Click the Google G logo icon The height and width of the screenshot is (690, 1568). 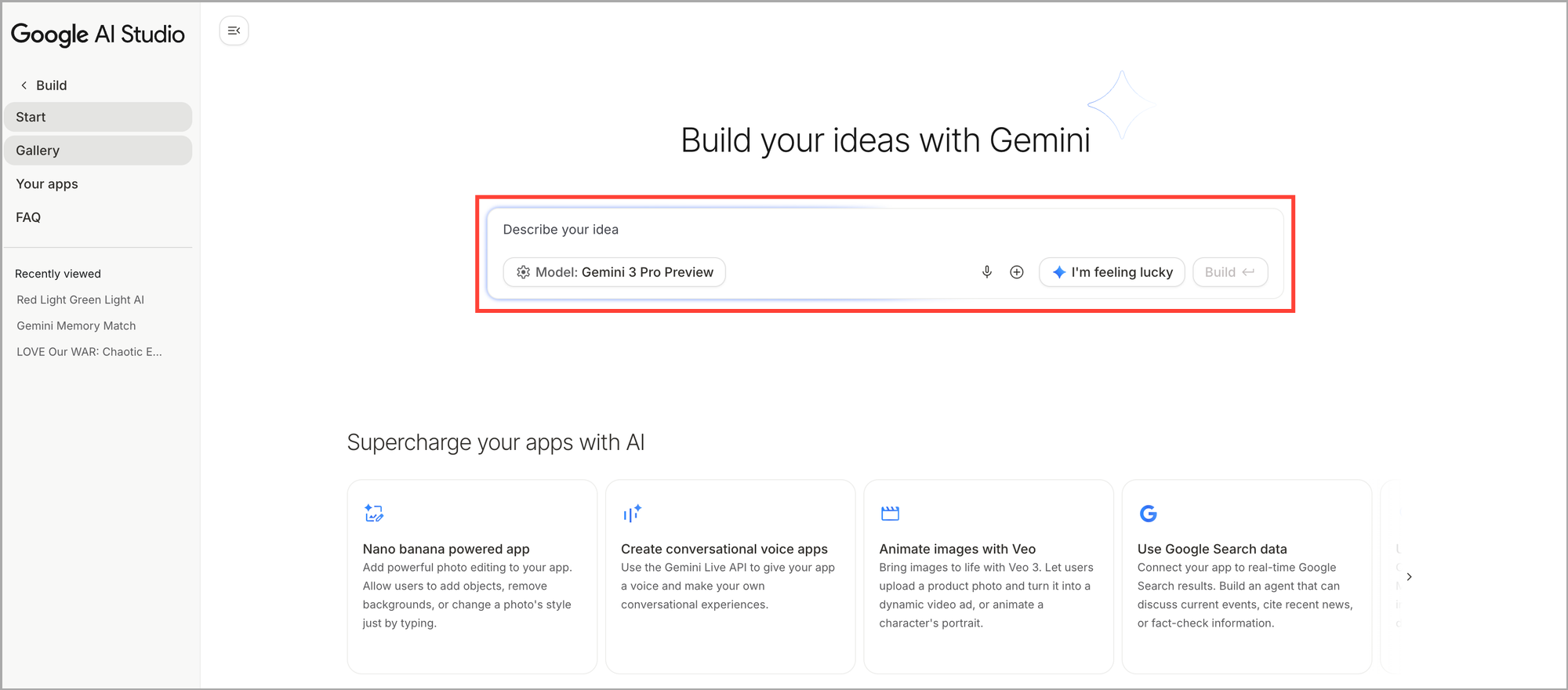(x=1148, y=514)
